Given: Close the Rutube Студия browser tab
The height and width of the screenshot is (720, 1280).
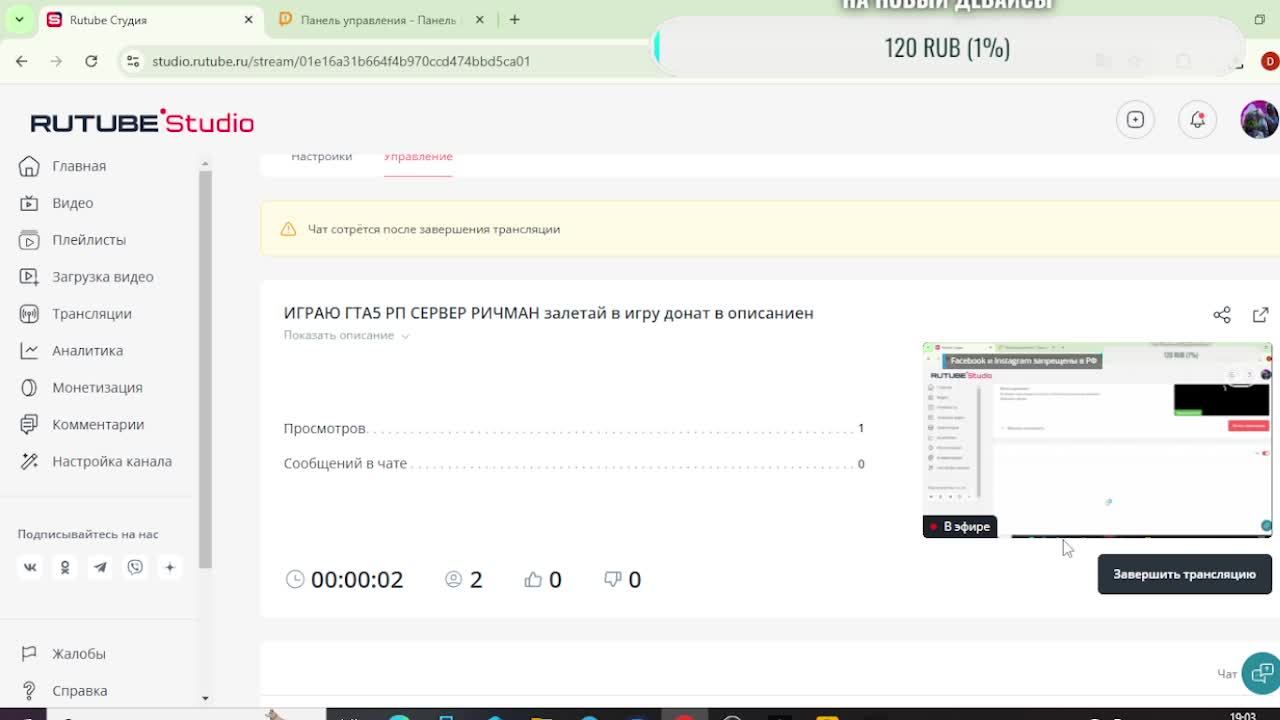Looking at the screenshot, I should click(249, 20).
